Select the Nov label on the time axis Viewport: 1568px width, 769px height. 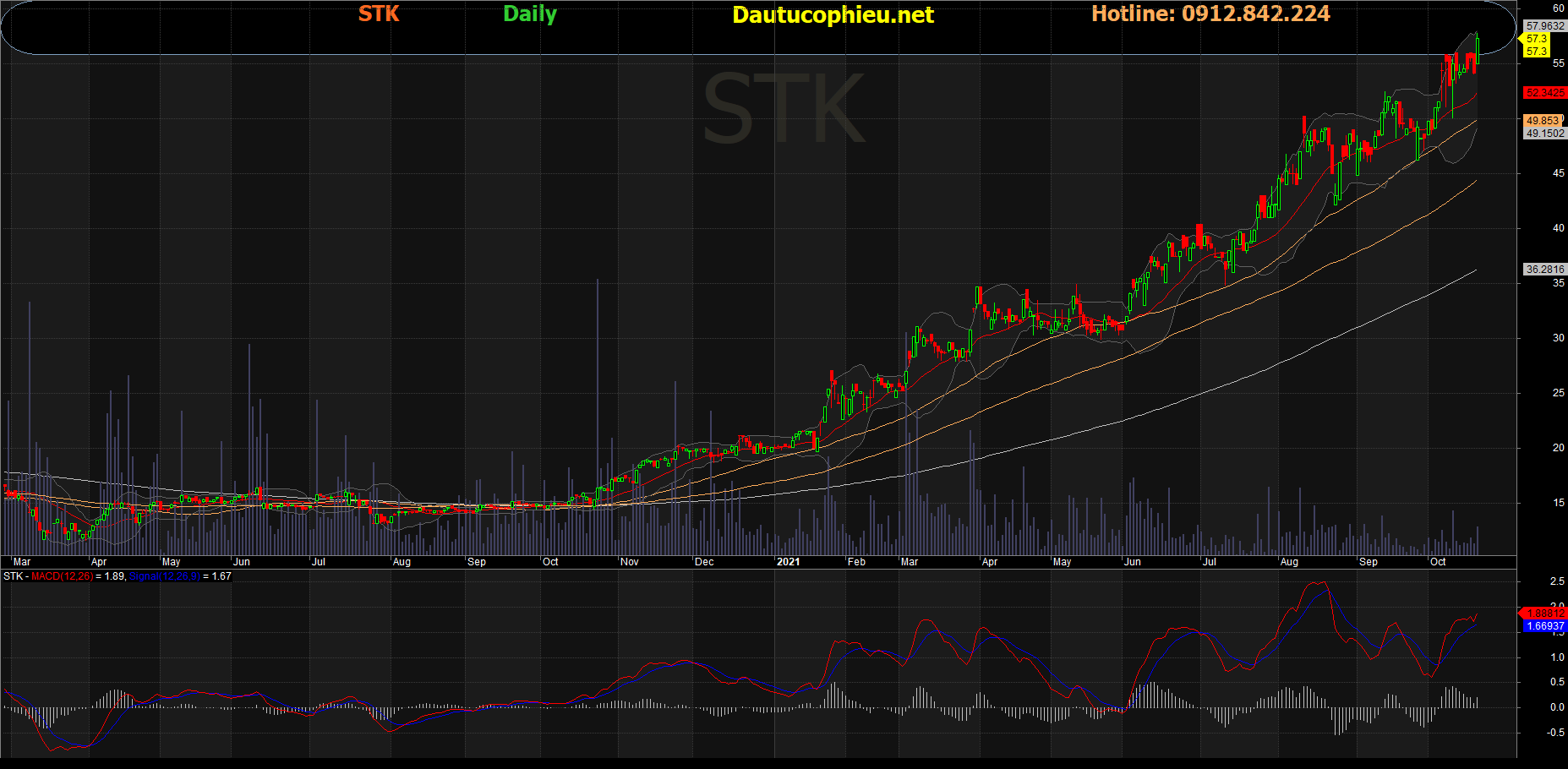(x=630, y=562)
